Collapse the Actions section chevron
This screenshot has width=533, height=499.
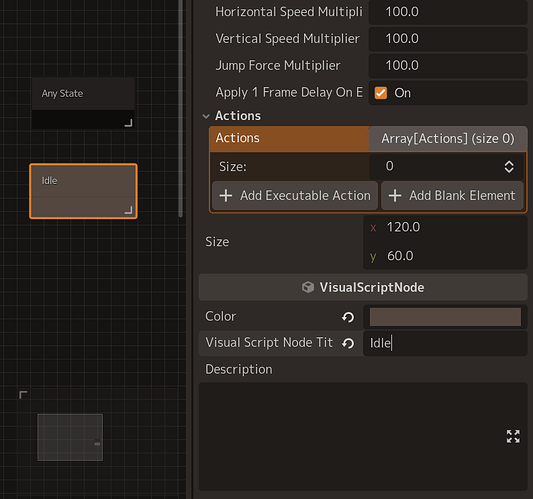(206, 116)
